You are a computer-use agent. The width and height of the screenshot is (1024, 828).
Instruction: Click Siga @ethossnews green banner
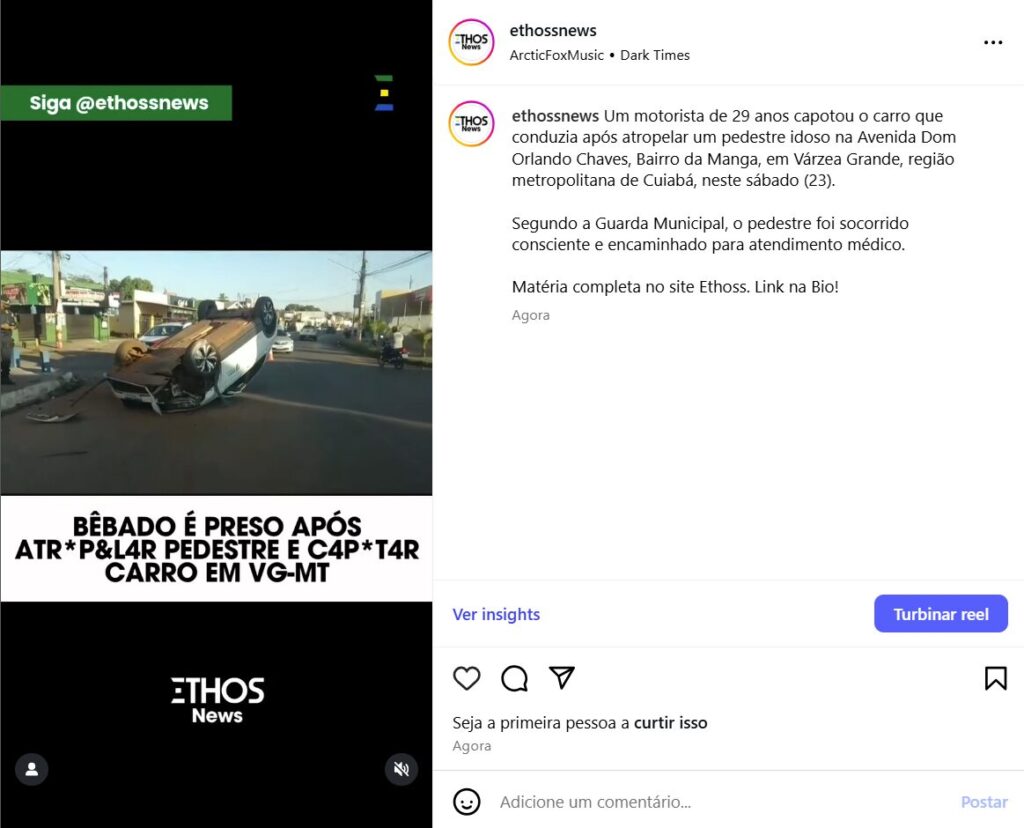116,103
